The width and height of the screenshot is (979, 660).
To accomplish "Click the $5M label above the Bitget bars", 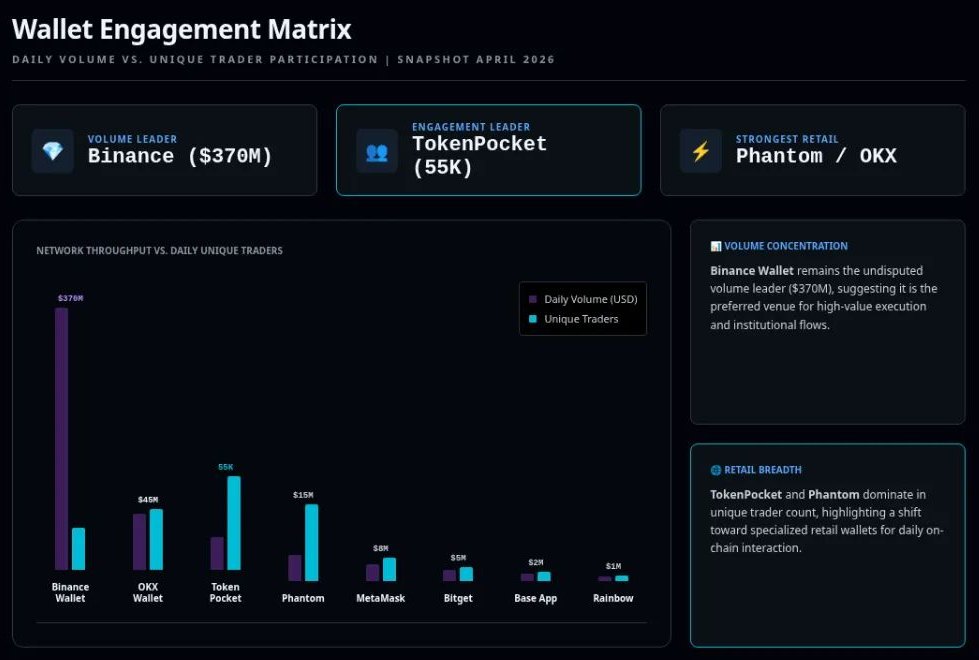I will (458, 558).
